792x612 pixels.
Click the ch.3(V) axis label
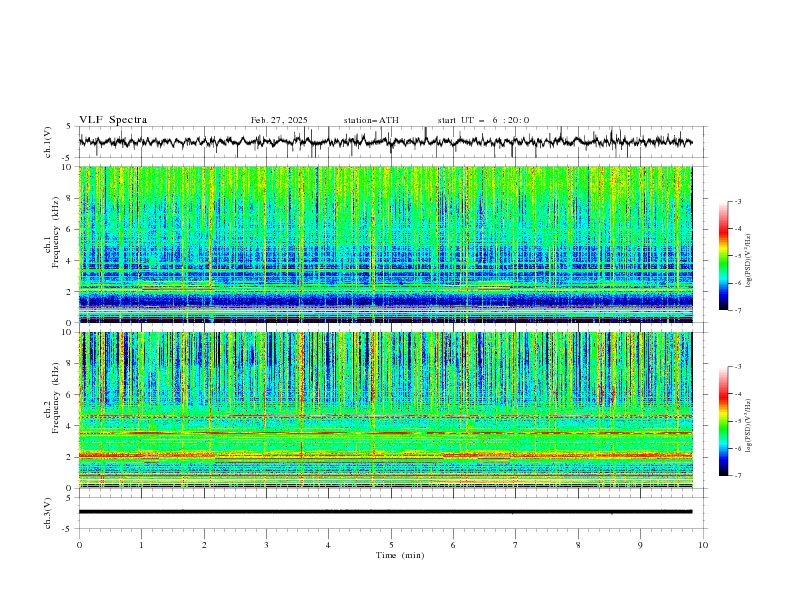click(48, 513)
